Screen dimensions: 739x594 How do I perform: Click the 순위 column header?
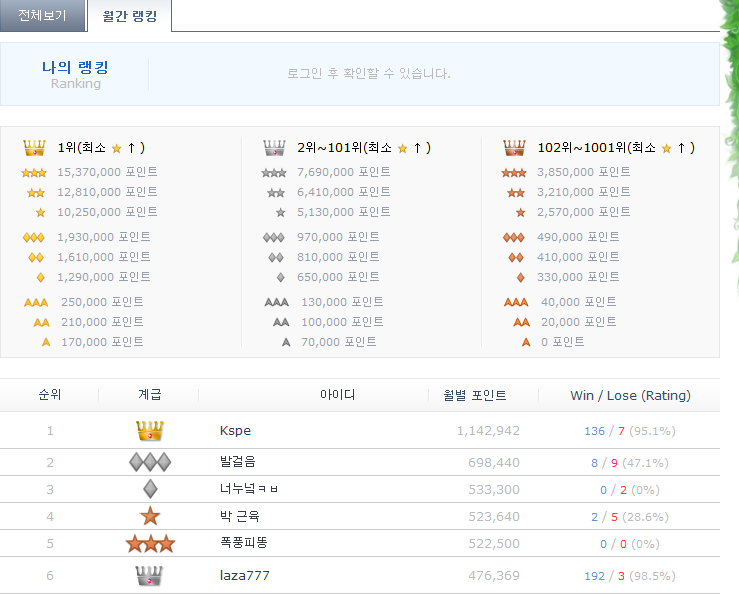[49, 395]
